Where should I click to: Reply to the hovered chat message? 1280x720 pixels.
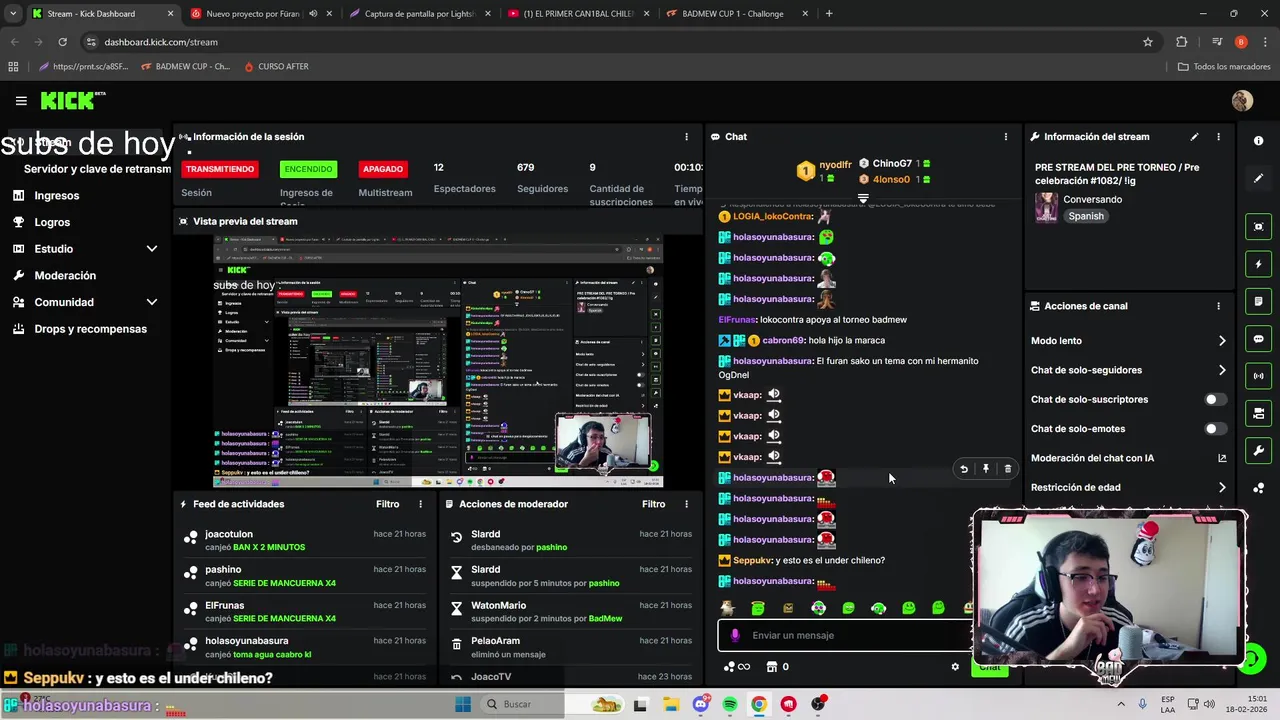pos(964,469)
